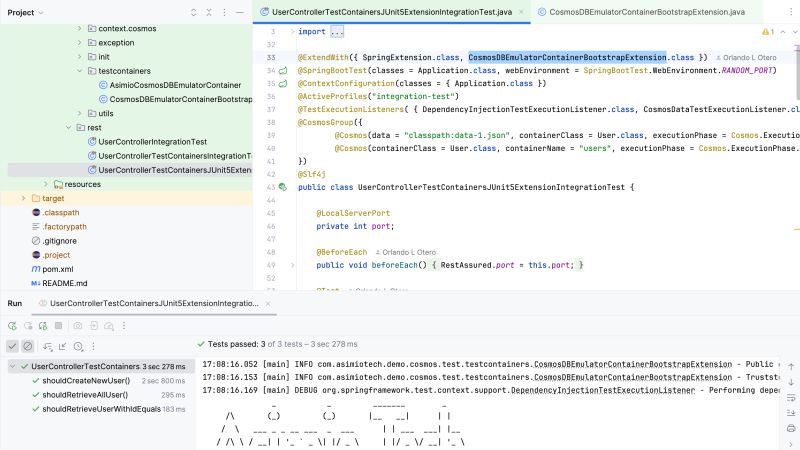Collapse the rest package

[68, 128]
